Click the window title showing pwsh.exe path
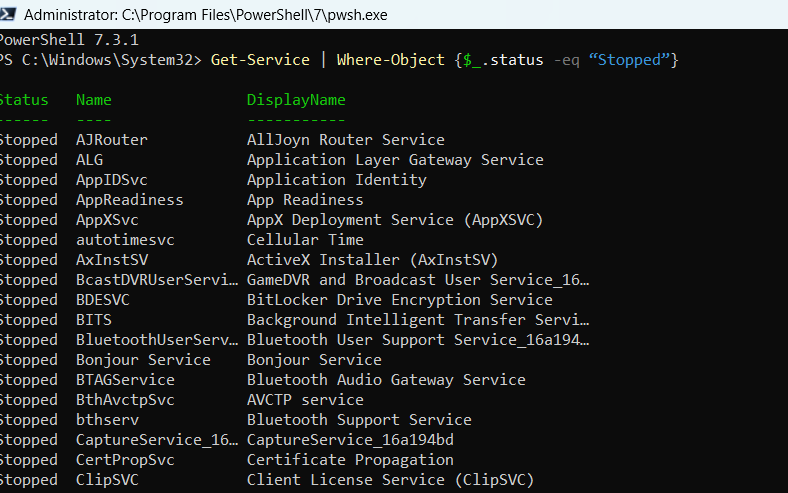788x493 pixels. (x=205, y=15)
